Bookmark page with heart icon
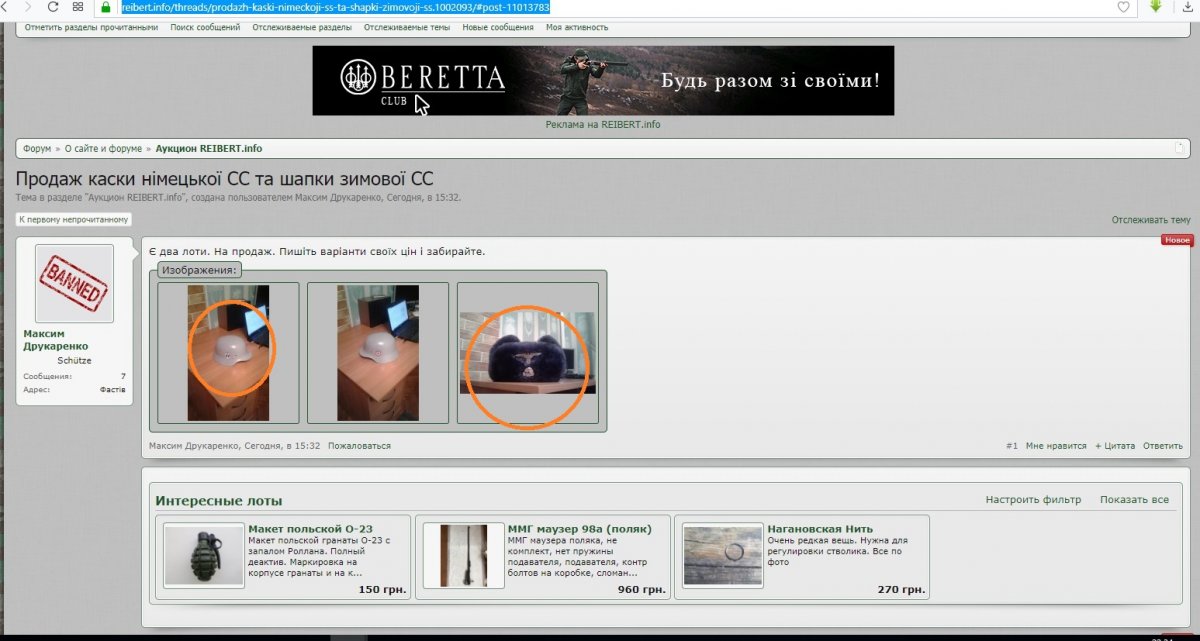This screenshot has height=641, width=1200. 1124,7
